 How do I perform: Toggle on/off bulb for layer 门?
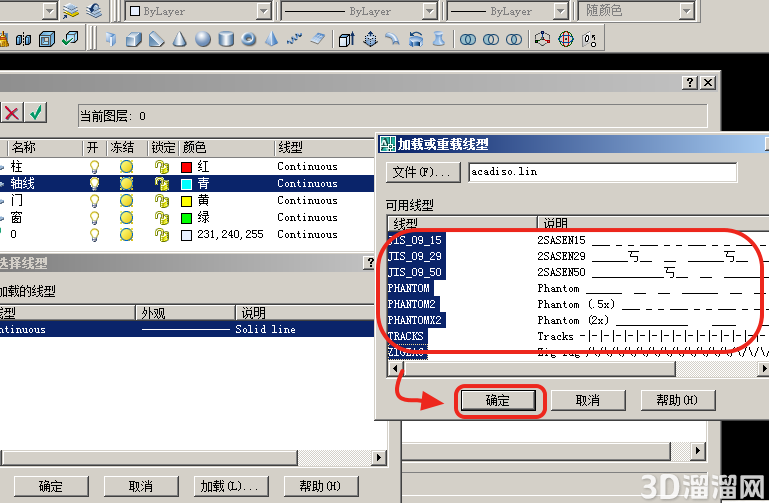(94, 201)
